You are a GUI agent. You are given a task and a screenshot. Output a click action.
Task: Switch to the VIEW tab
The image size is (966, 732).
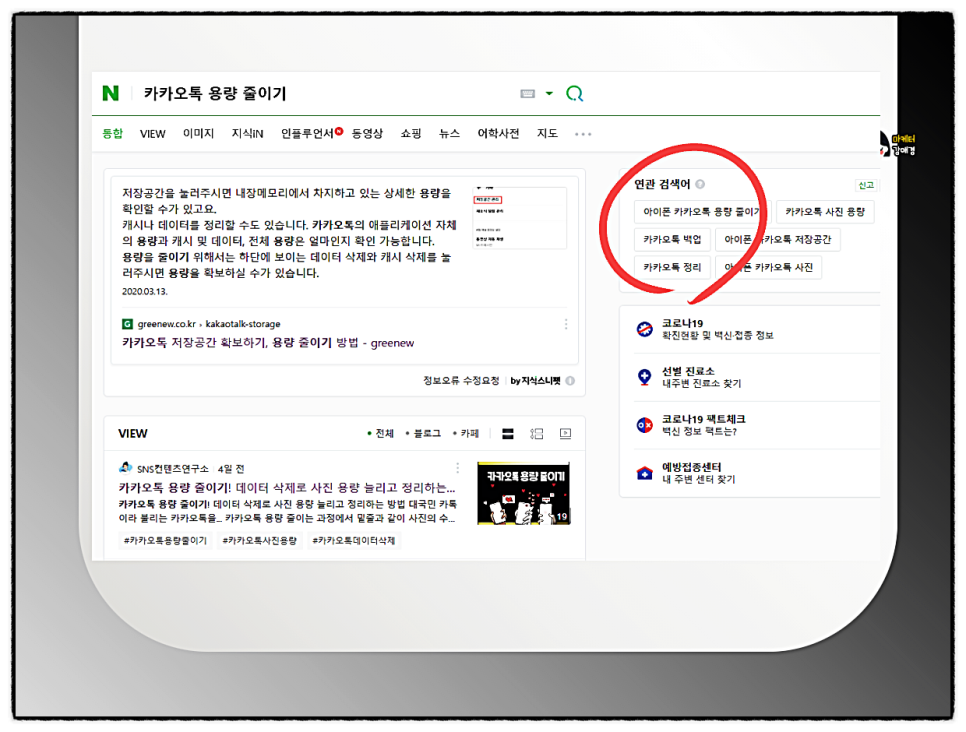(152, 133)
